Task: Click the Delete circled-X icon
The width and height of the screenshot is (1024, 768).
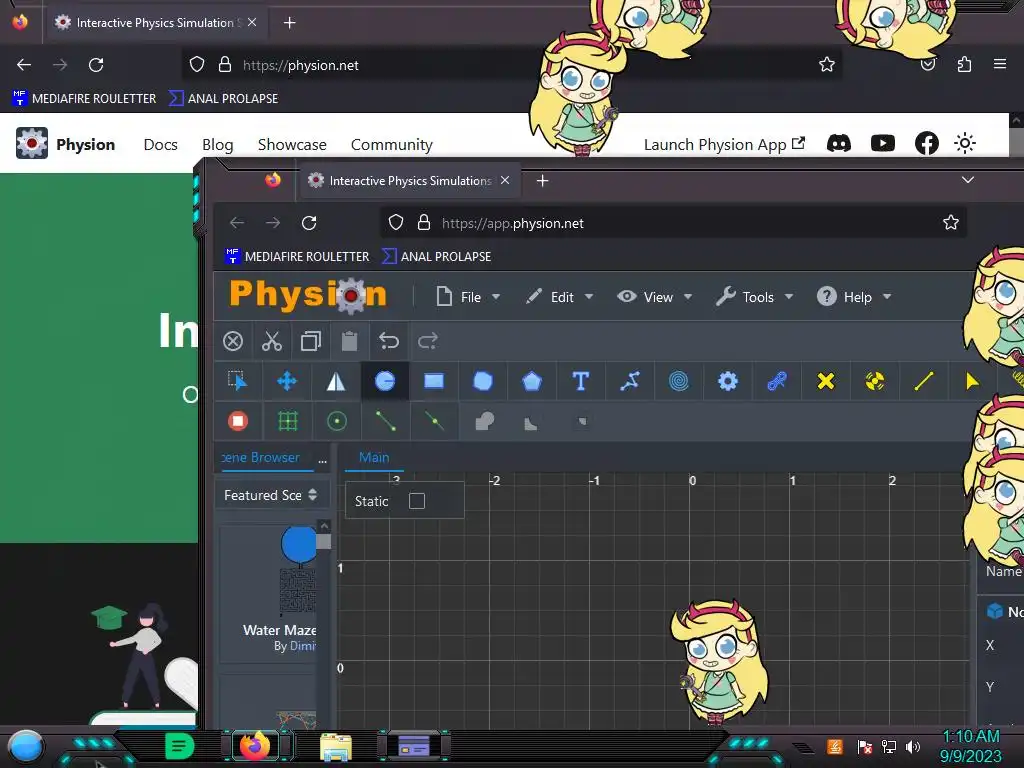Action: [232, 341]
